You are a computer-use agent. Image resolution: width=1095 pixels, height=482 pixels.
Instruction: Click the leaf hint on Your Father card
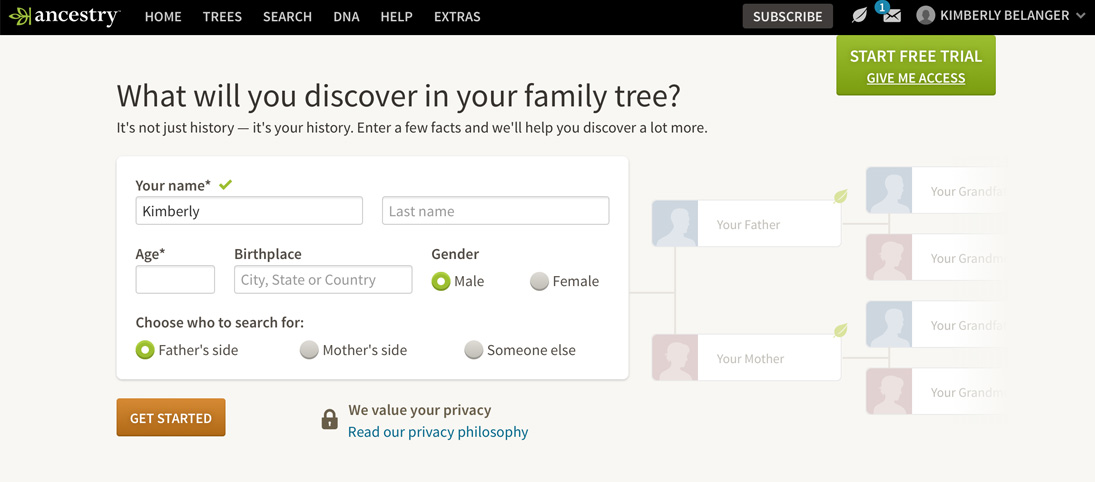(841, 197)
